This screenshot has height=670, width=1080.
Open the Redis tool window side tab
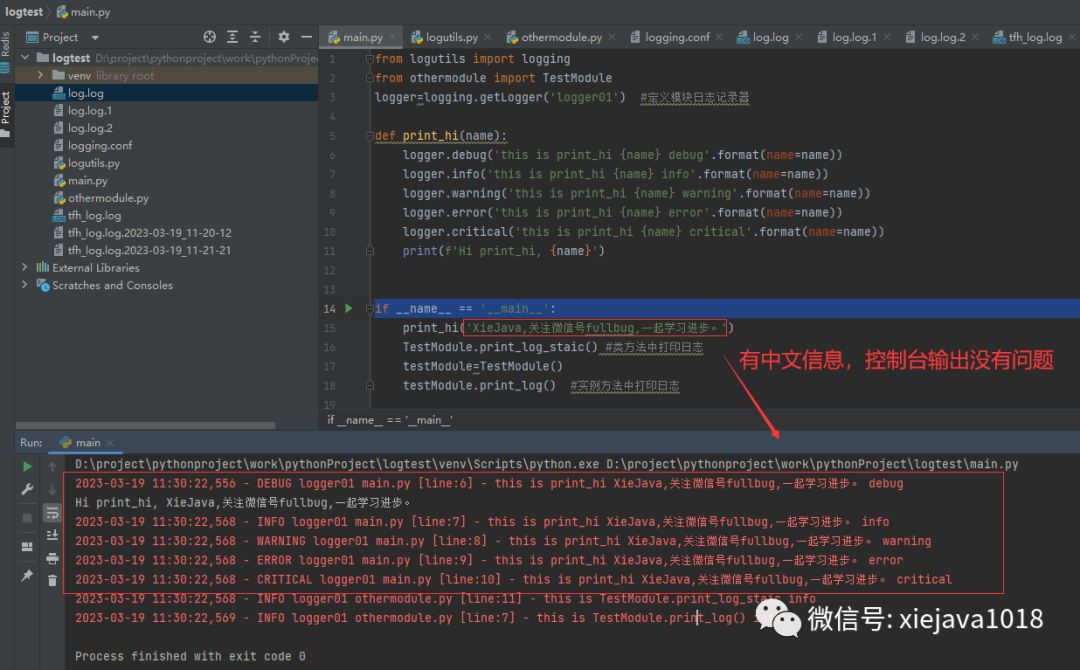tap(6, 52)
